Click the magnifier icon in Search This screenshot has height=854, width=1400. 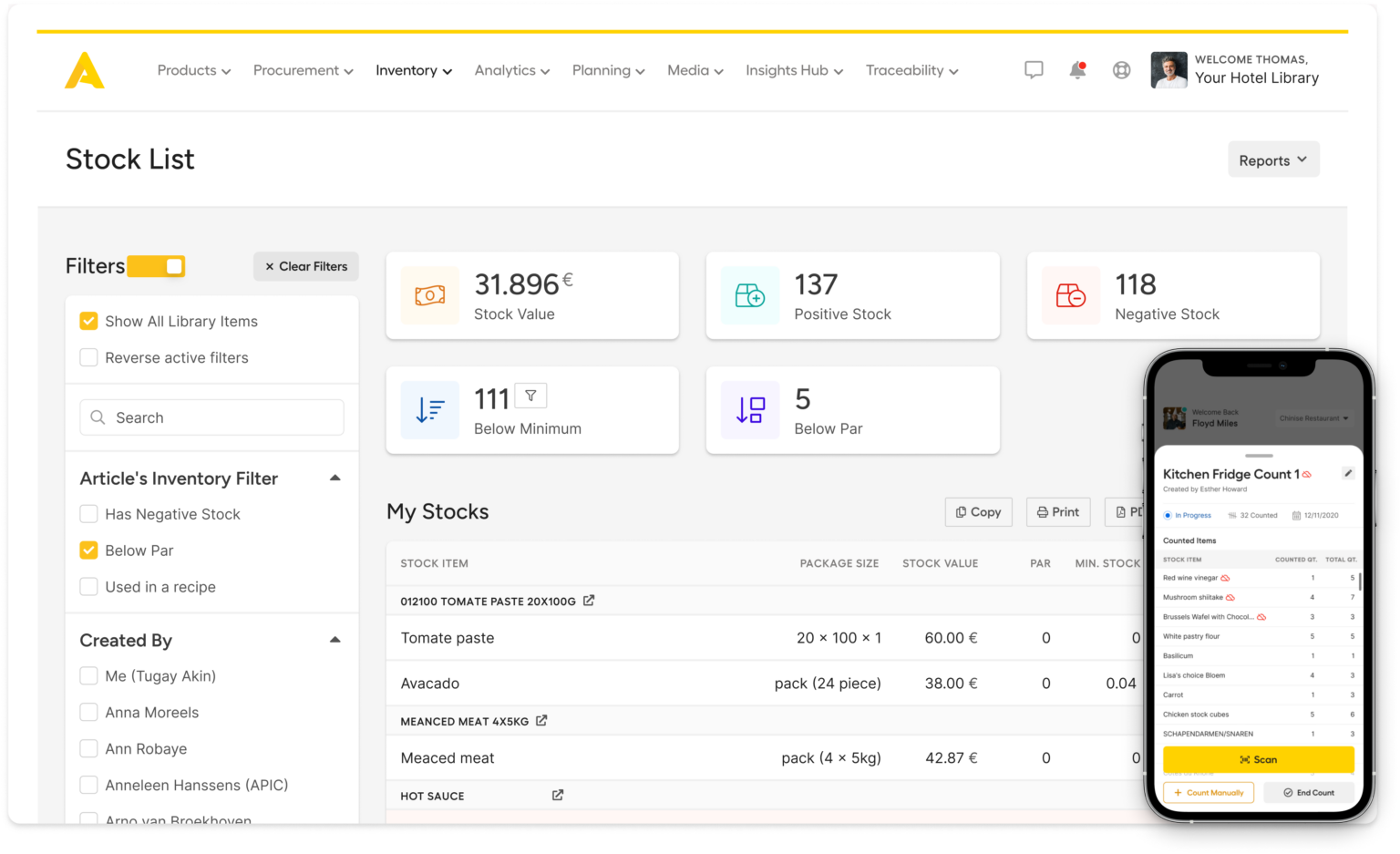coord(98,417)
